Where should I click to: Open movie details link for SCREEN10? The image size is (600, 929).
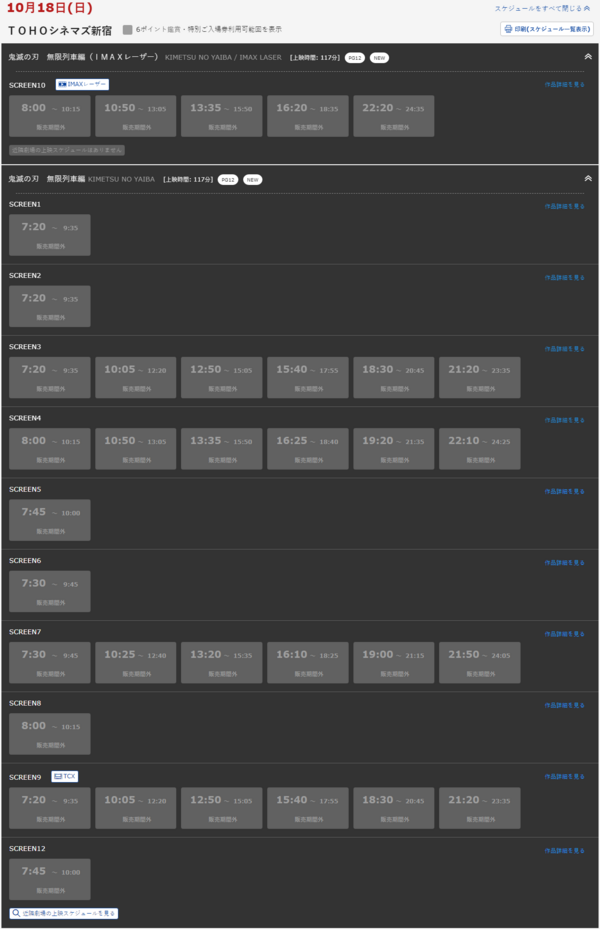(x=564, y=85)
